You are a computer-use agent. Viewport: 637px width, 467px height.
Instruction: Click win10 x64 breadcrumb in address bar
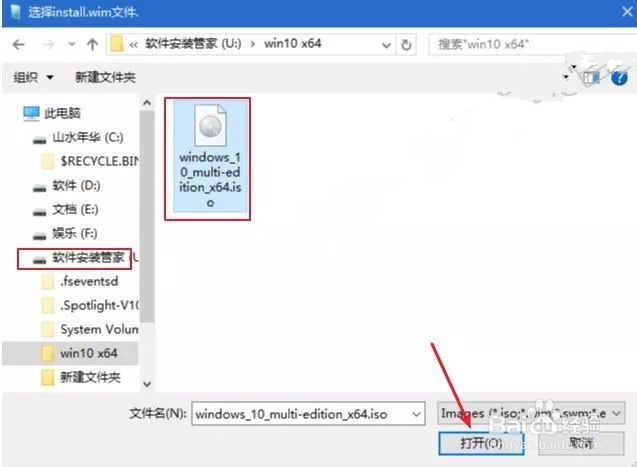coord(292,43)
